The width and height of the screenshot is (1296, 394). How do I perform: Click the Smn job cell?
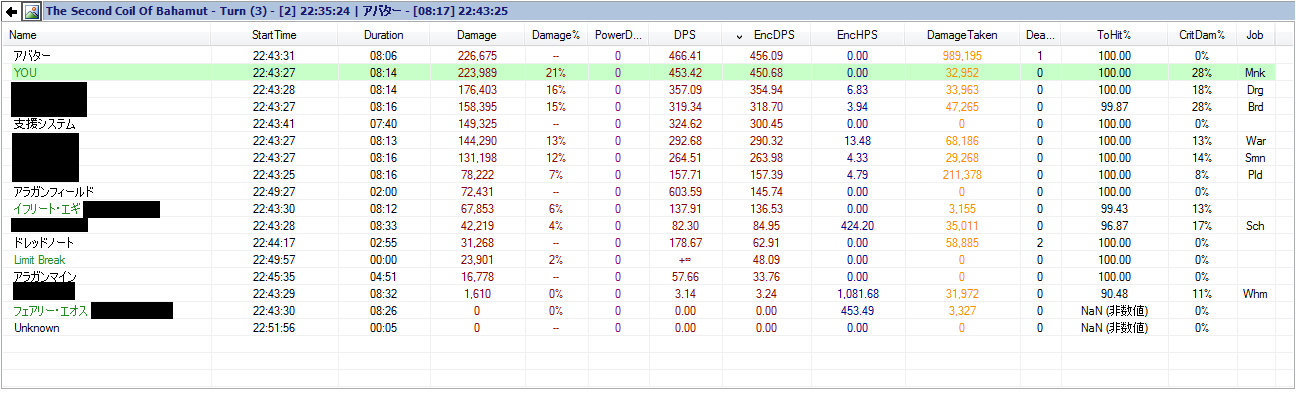(1255, 158)
